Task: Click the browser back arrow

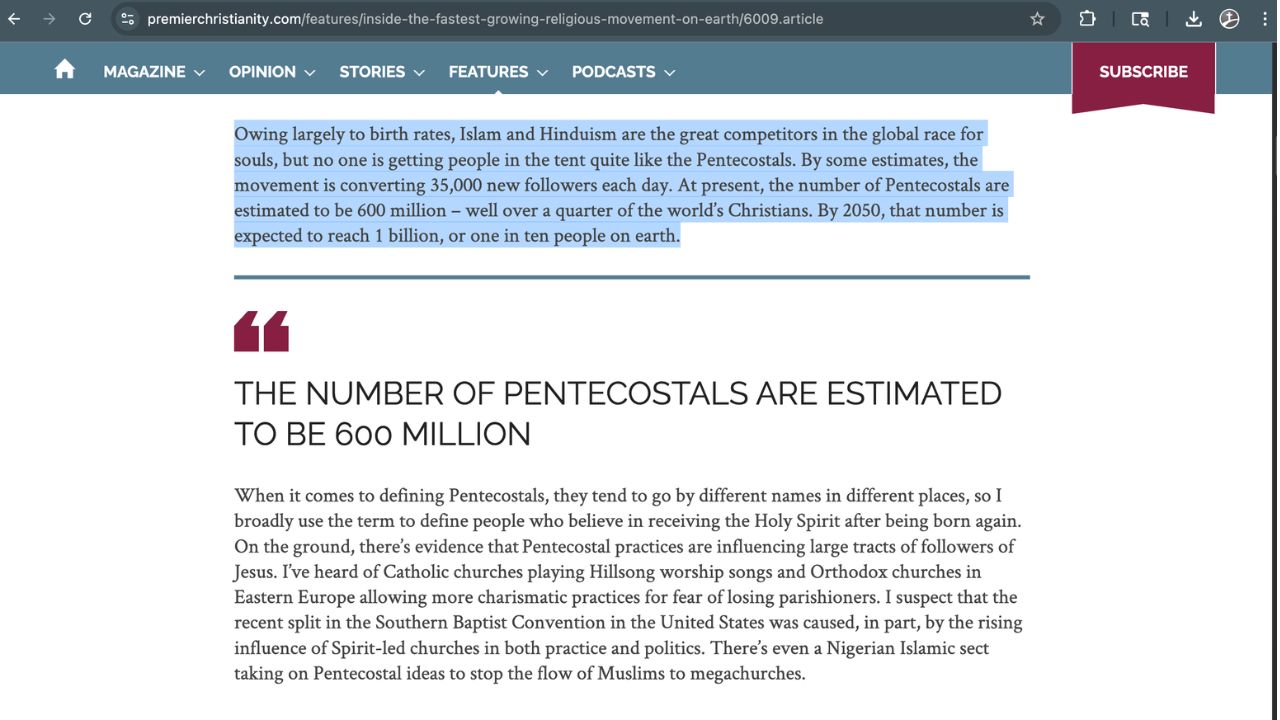Action: 14,19
